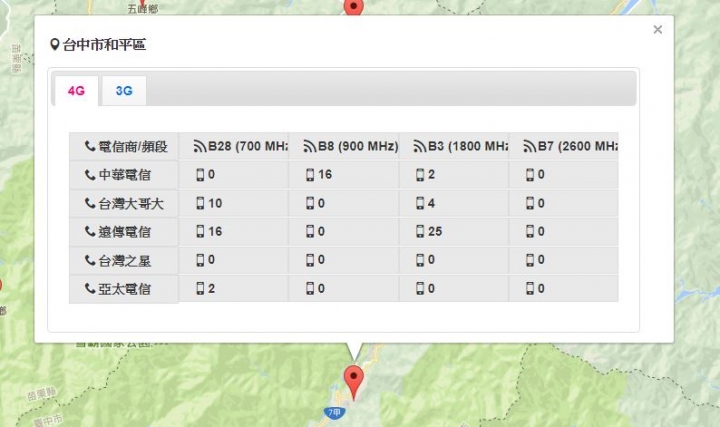Click the 台灣之星 carrier row header
This screenshot has height=427, width=720.
(124, 260)
